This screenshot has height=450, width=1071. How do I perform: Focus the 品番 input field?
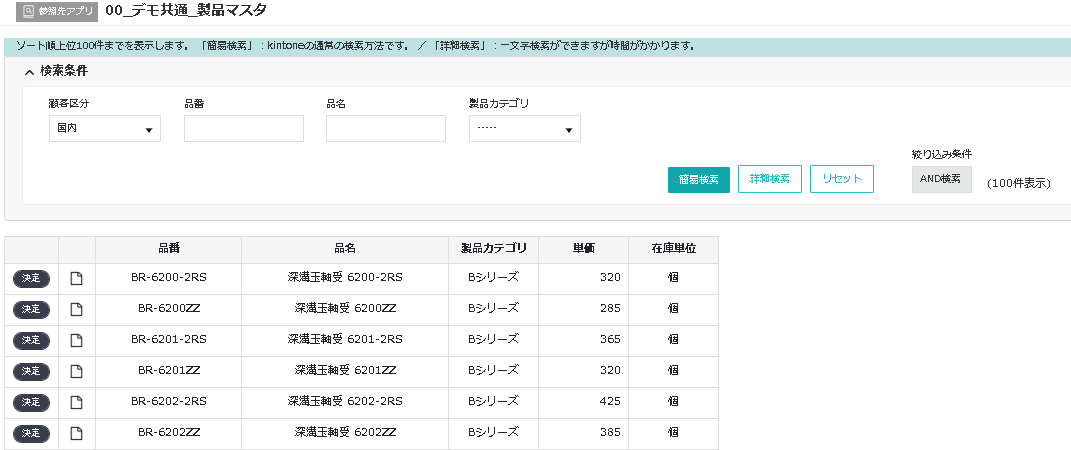(x=243, y=129)
